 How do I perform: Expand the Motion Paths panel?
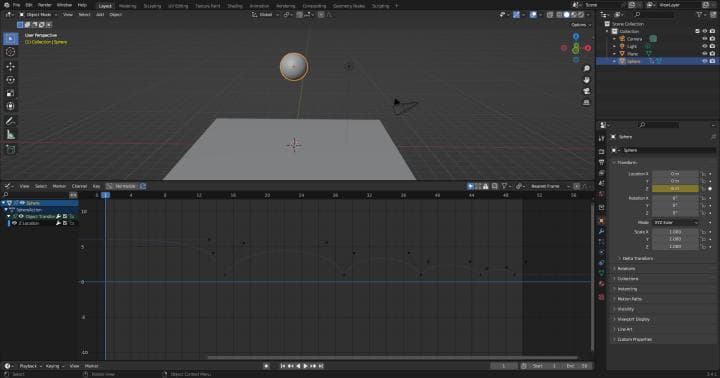(629, 299)
